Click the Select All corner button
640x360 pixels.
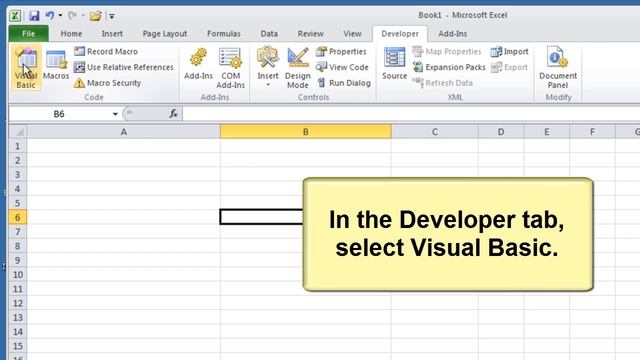pos(18,131)
